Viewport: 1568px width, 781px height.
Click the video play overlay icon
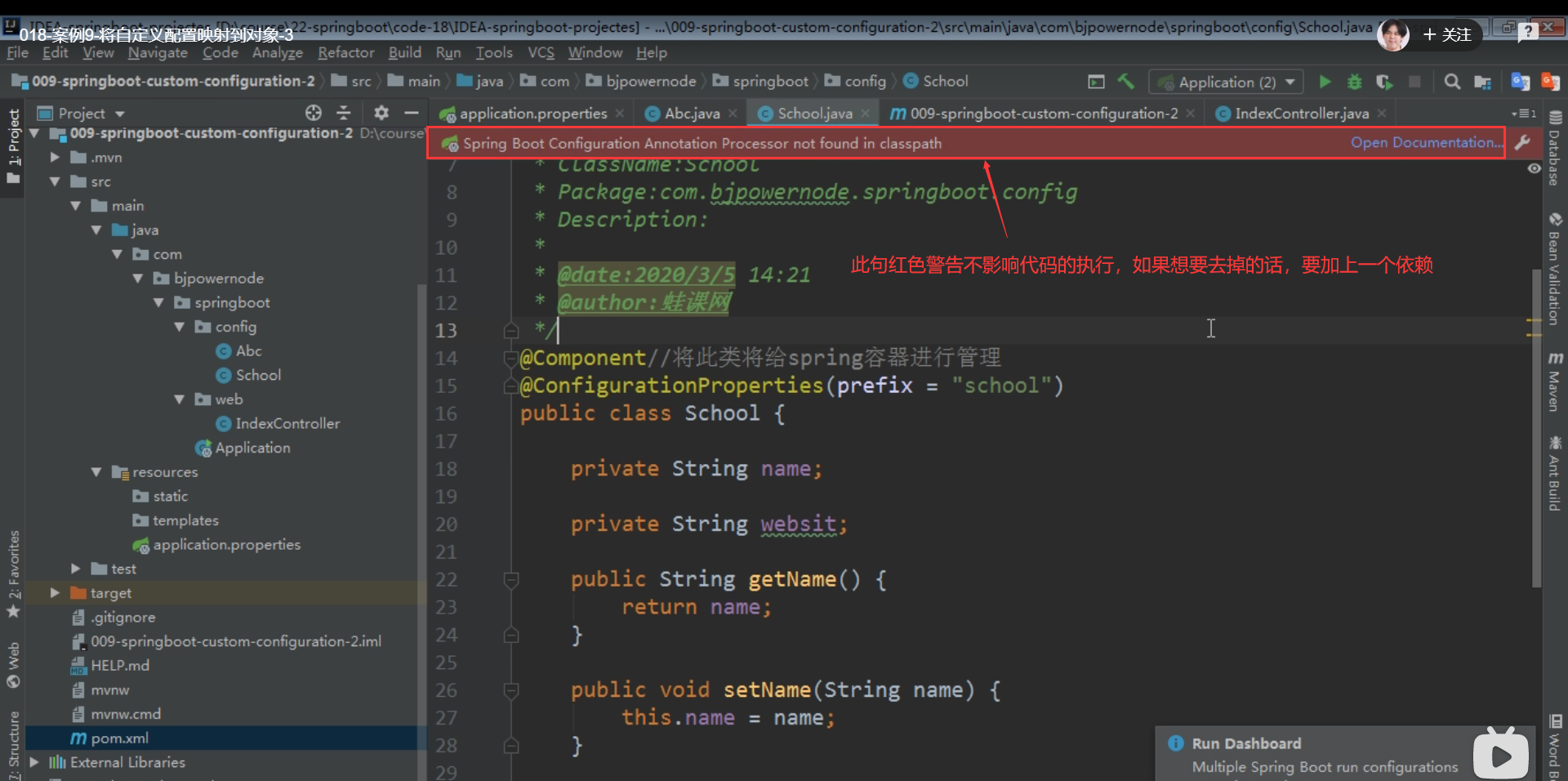coord(1501,756)
